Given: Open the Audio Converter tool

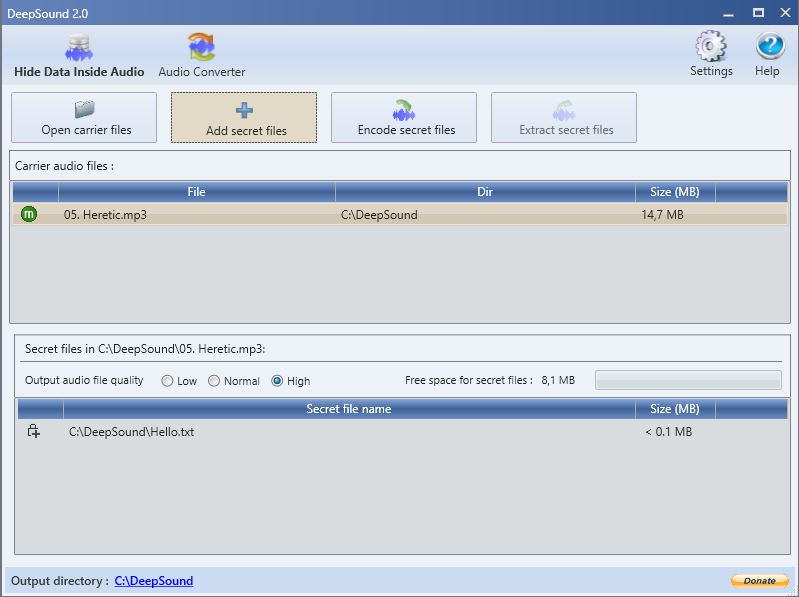Looking at the screenshot, I should (201, 56).
